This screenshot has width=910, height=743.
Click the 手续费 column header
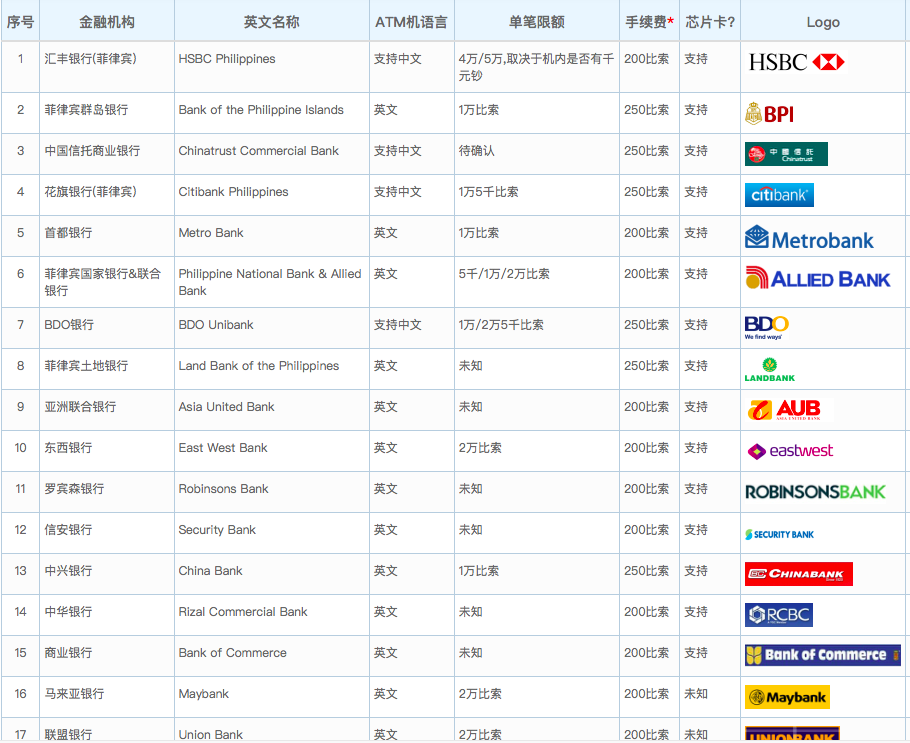coord(649,21)
